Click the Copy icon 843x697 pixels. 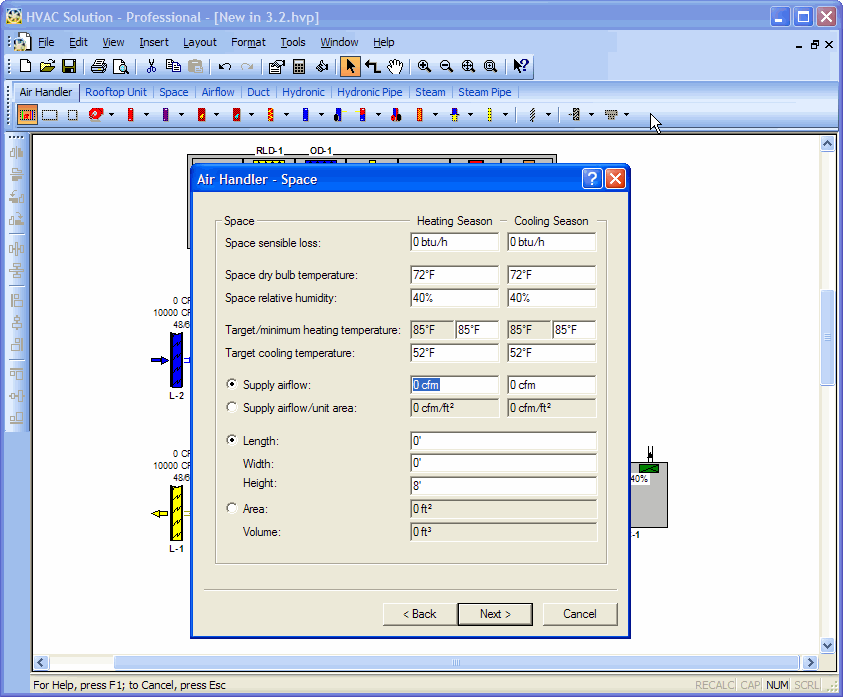pyautogui.click(x=173, y=66)
